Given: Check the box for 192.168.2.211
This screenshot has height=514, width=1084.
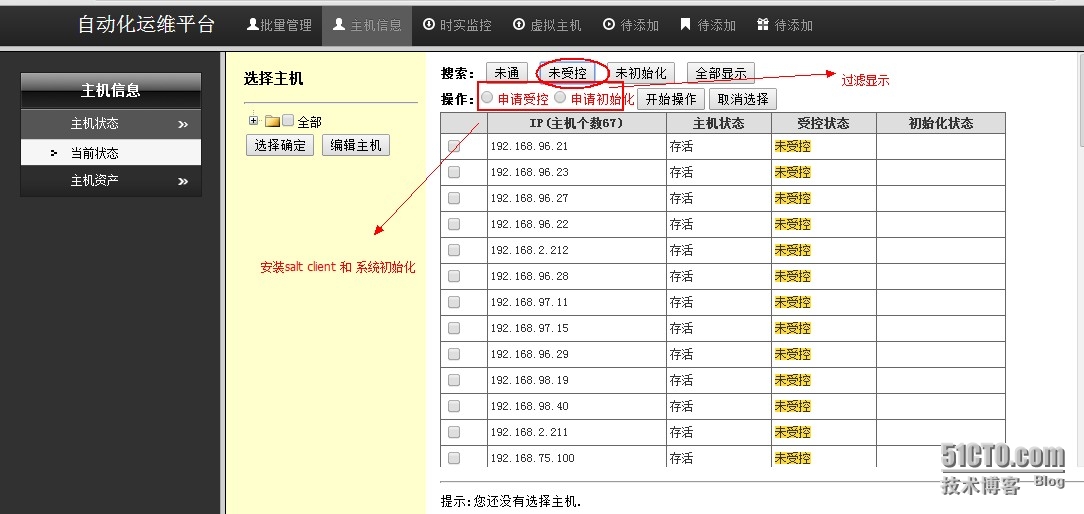Looking at the screenshot, I should point(454,432).
